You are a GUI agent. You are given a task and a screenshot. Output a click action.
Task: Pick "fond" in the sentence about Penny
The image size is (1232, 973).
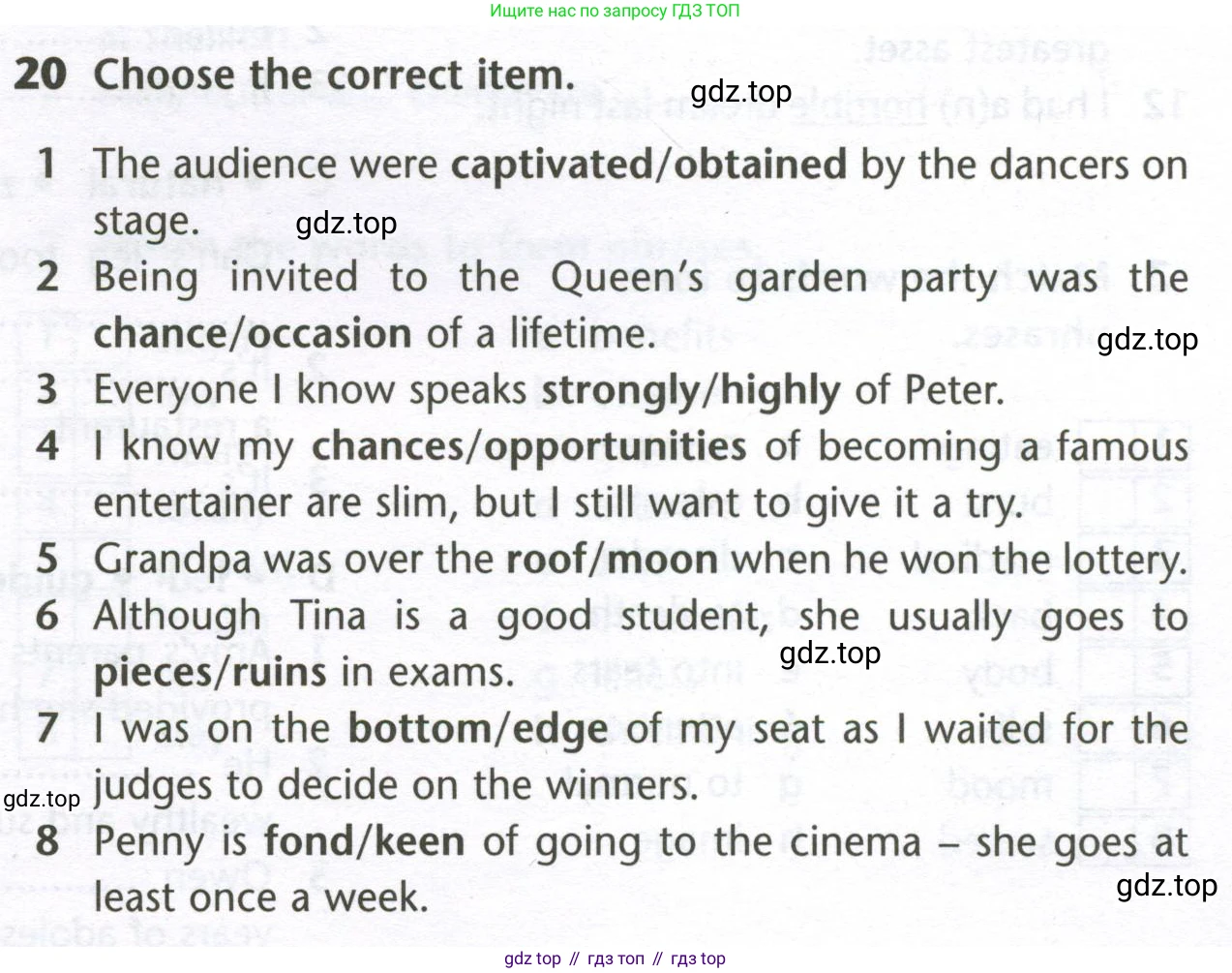(306, 841)
